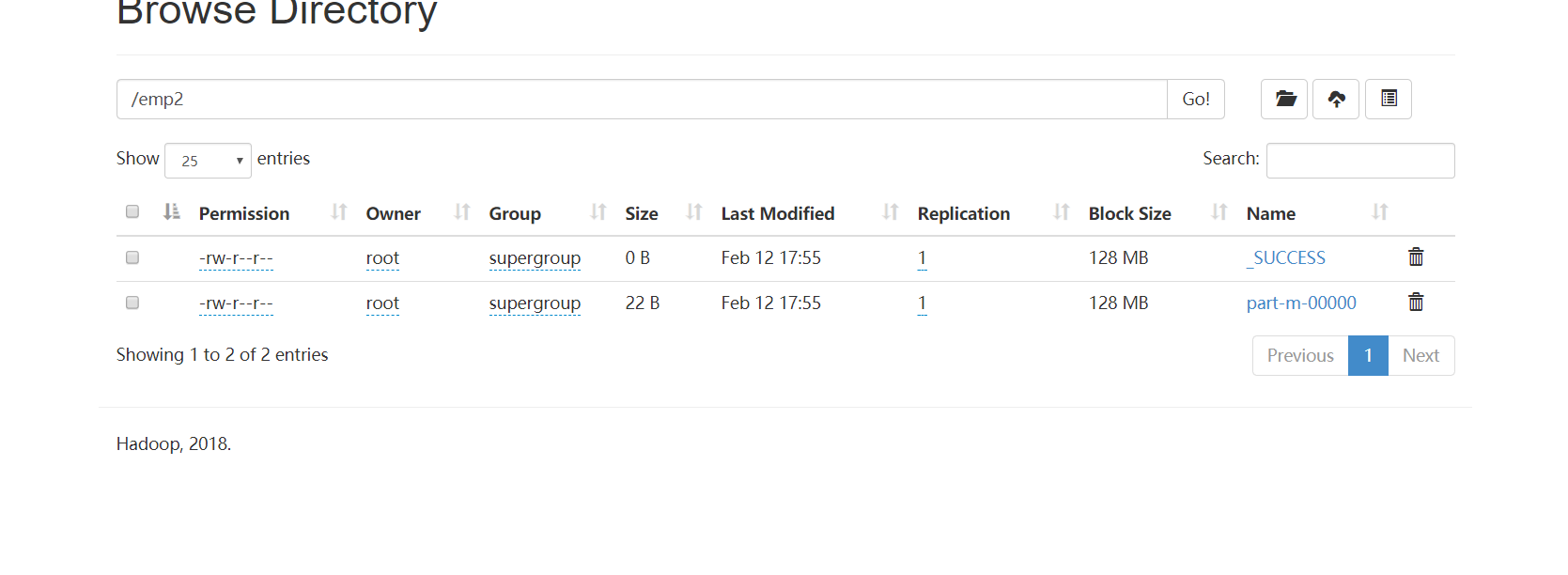
Task: Edit permission -rw-r--r-- of _SUCCESS row
Action: 236,258
